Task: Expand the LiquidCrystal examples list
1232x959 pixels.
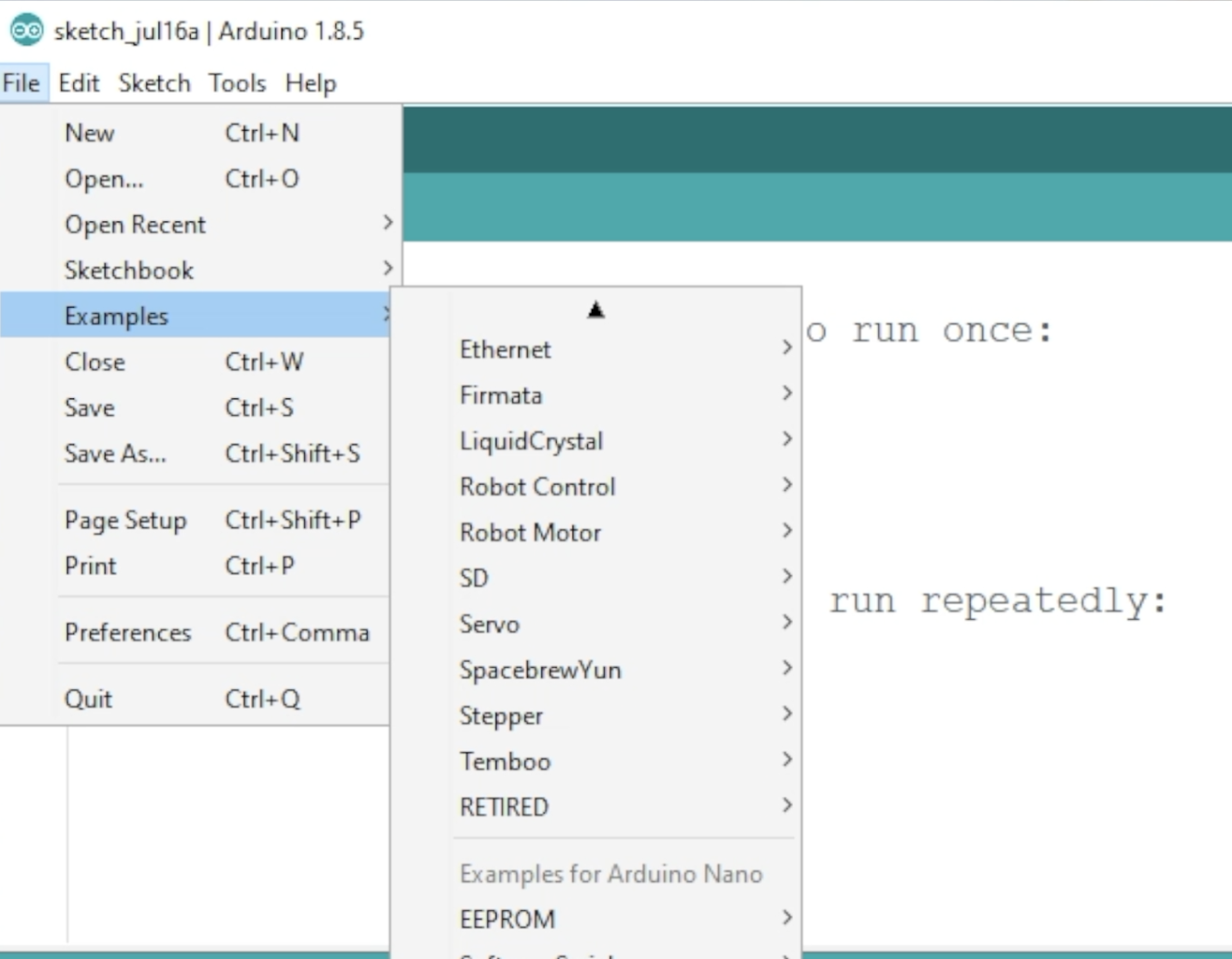Action: (531, 441)
